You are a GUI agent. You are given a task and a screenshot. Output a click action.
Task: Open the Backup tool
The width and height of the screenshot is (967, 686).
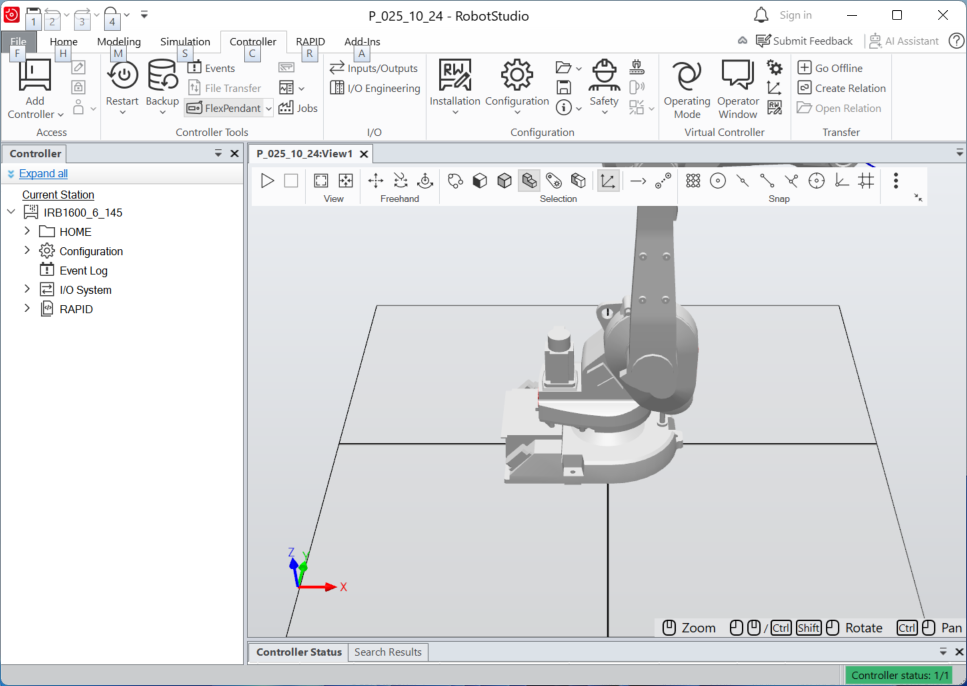[162, 76]
